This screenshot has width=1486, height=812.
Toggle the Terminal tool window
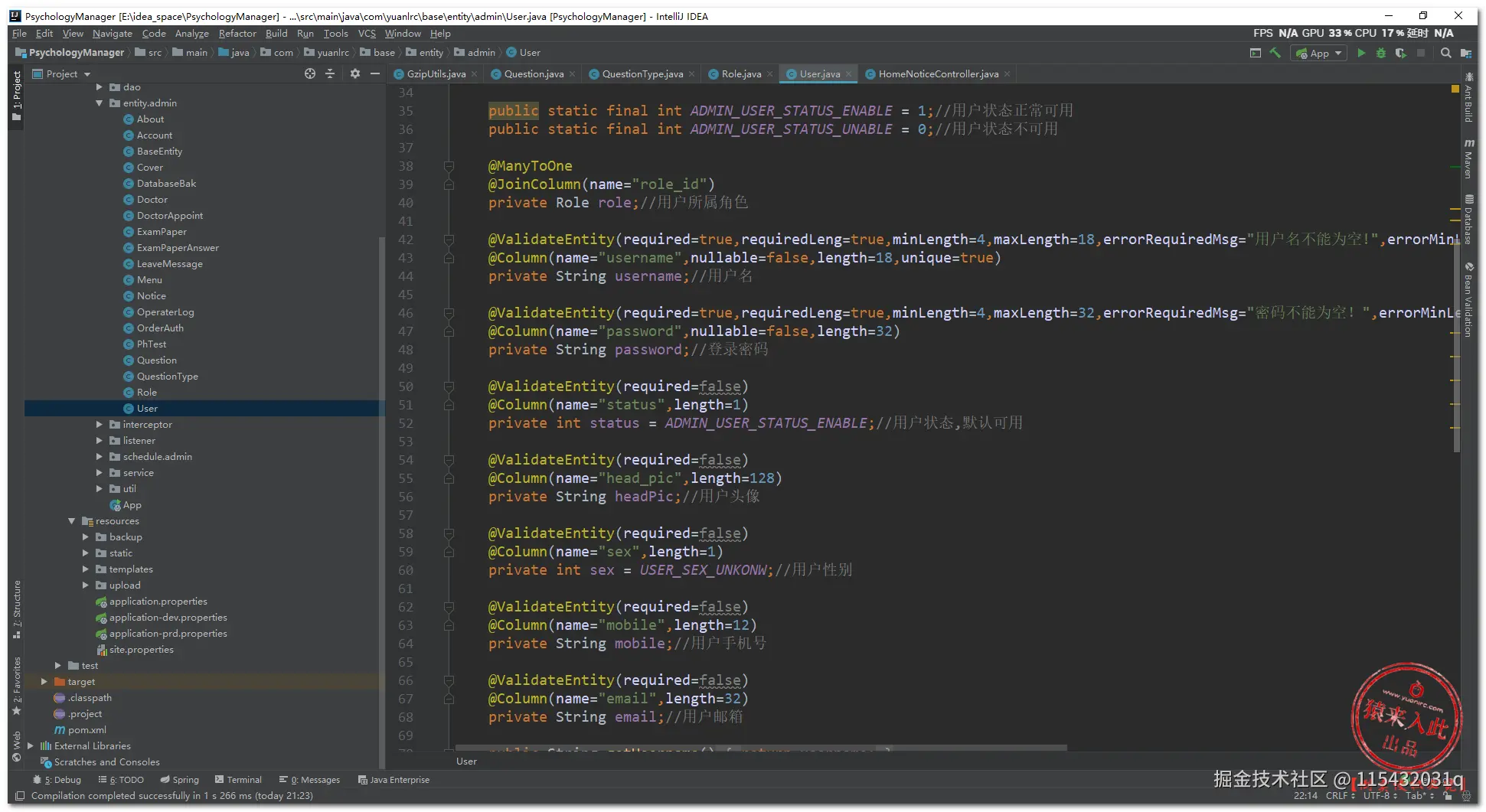click(x=238, y=779)
